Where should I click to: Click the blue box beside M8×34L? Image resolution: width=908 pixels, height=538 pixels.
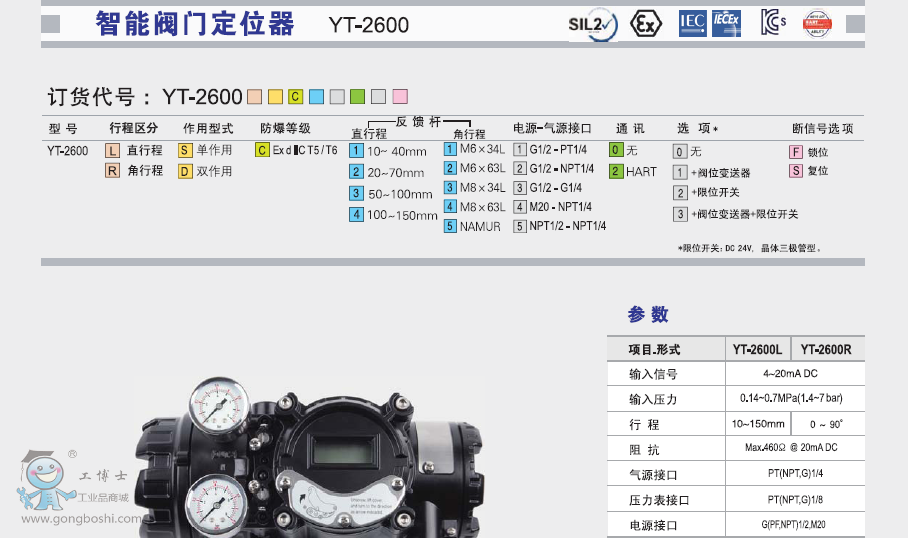[451, 188]
